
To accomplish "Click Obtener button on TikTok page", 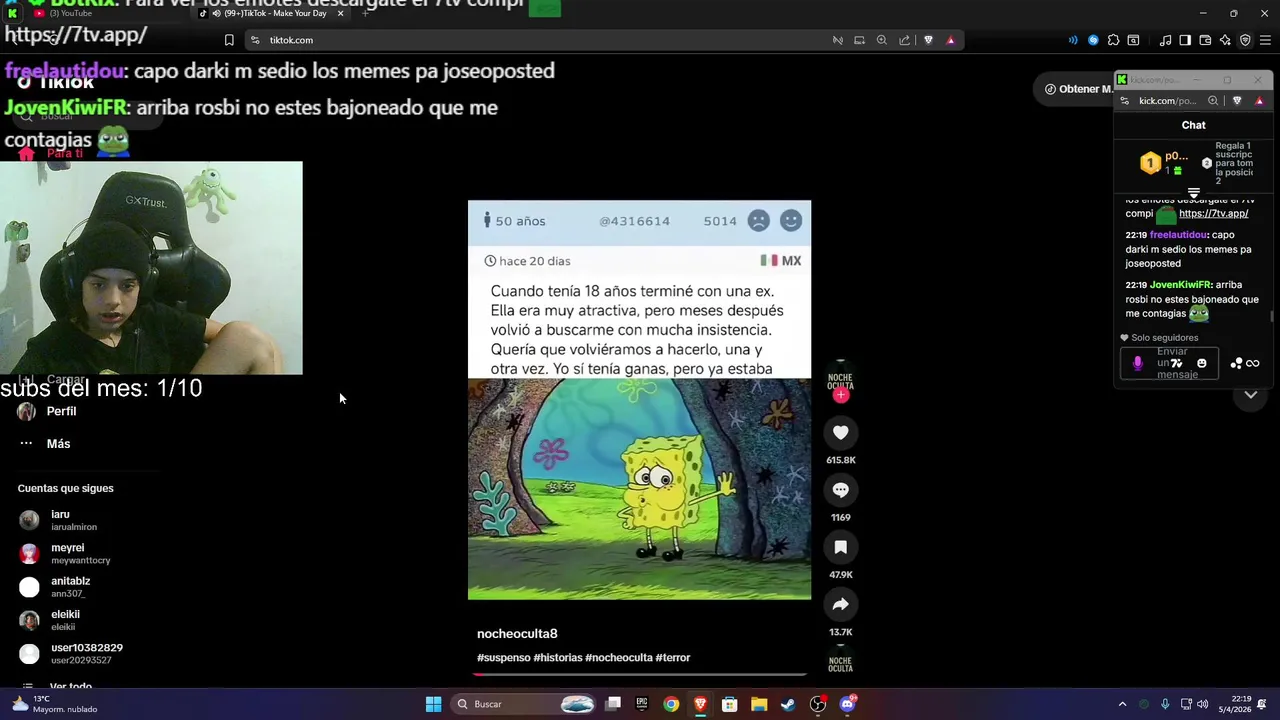I will click(x=1076, y=89).
